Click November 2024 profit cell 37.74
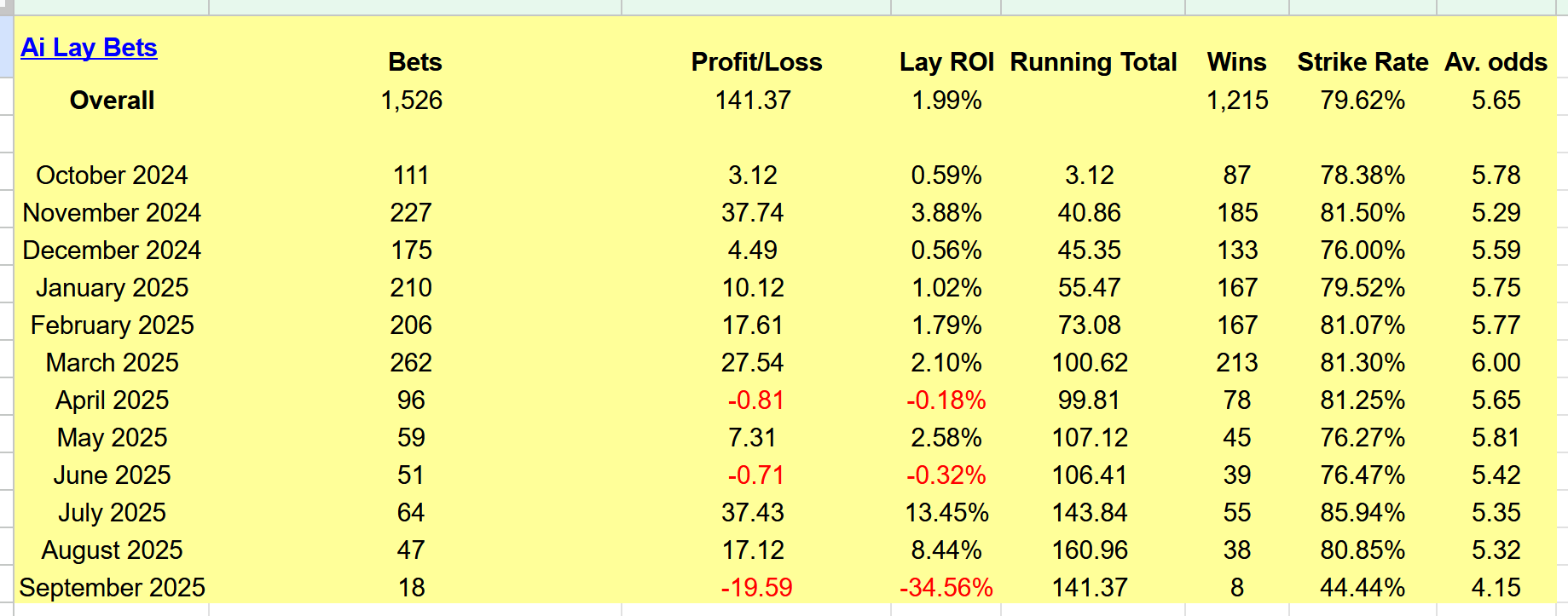Image resolution: width=1568 pixels, height=616 pixels. coord(753,213)
